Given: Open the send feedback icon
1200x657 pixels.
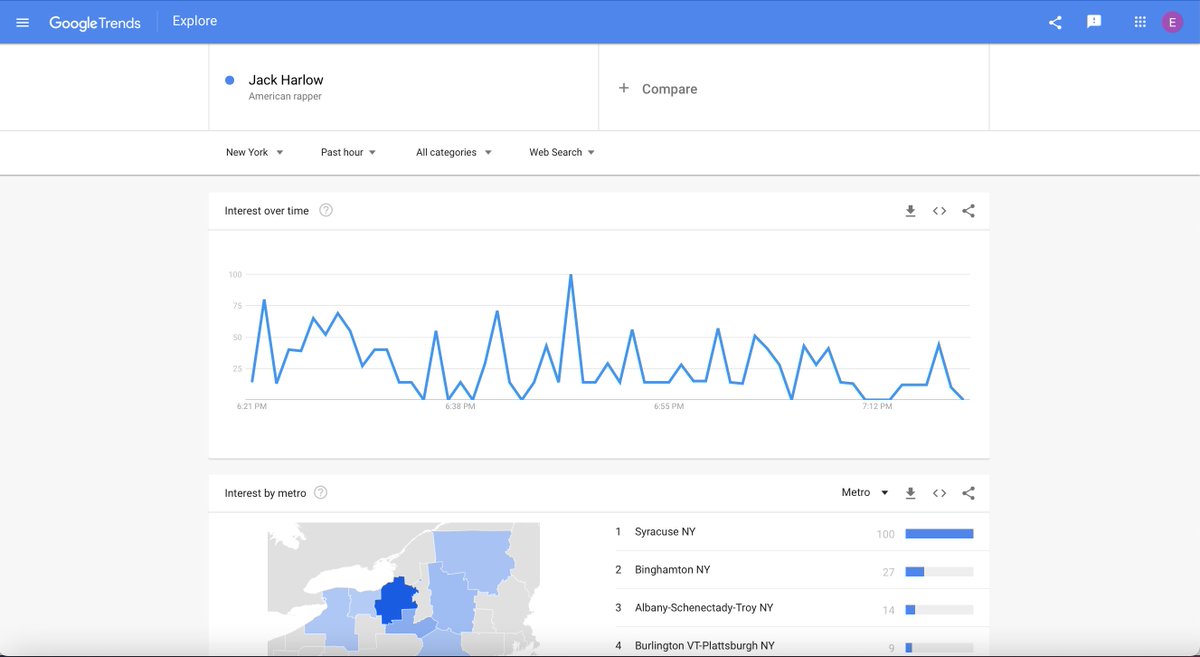Looking at the screenshot, I should point(1094,22).
